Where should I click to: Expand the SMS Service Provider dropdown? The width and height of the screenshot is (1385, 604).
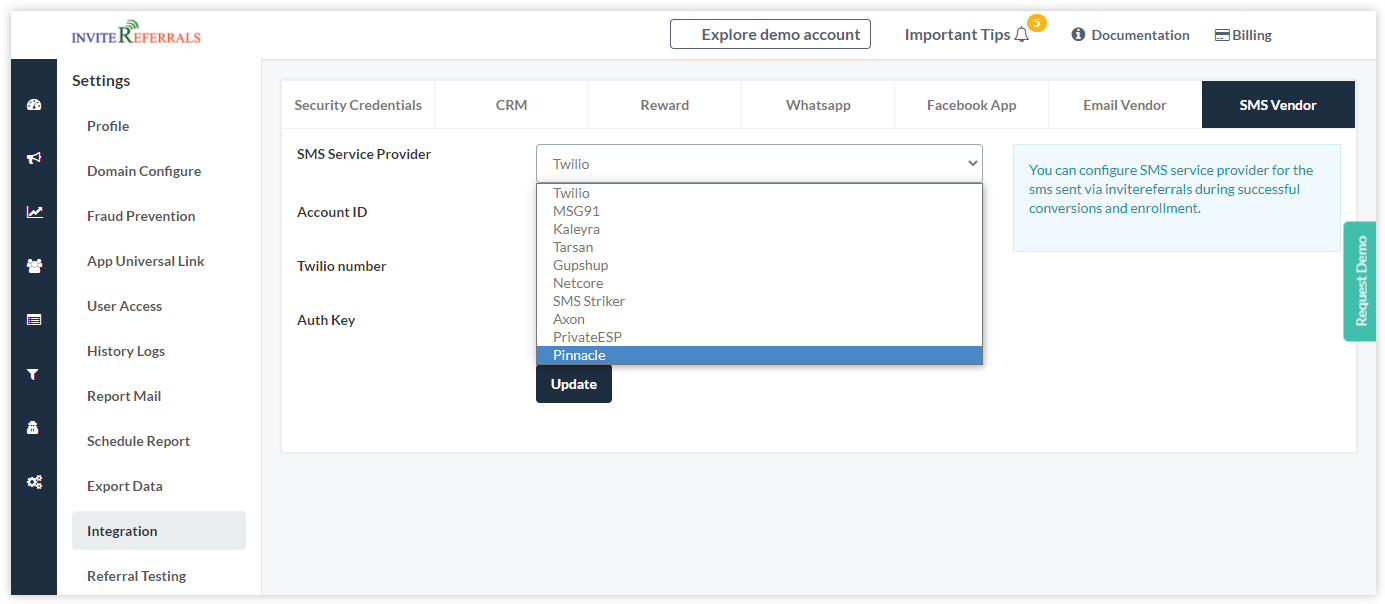click(759, 164)
